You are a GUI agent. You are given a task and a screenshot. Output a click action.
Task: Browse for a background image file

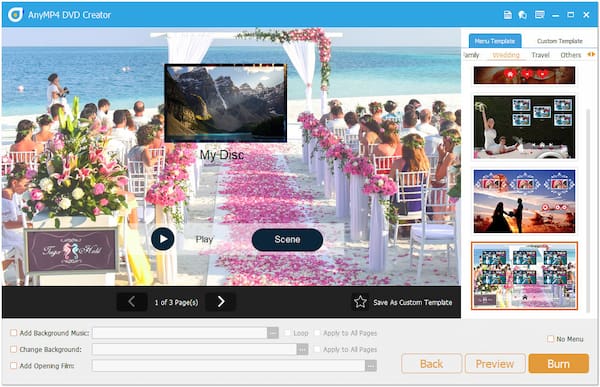[x=302, y=349]
